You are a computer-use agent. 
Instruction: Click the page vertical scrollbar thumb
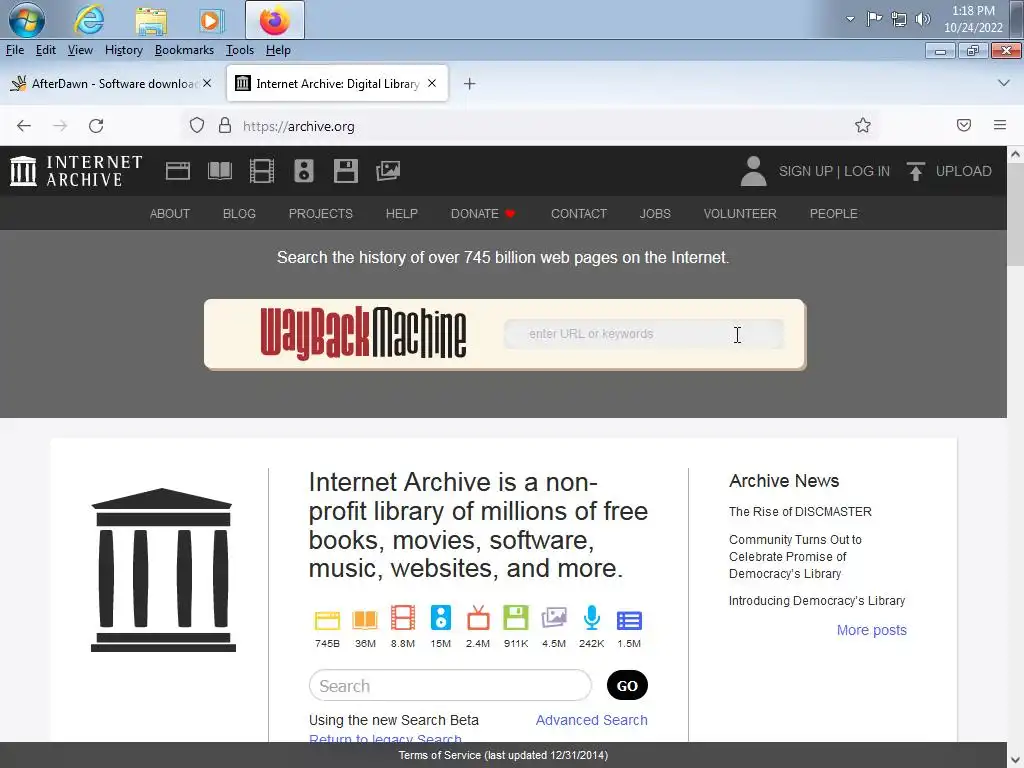tap(1015, 214)
